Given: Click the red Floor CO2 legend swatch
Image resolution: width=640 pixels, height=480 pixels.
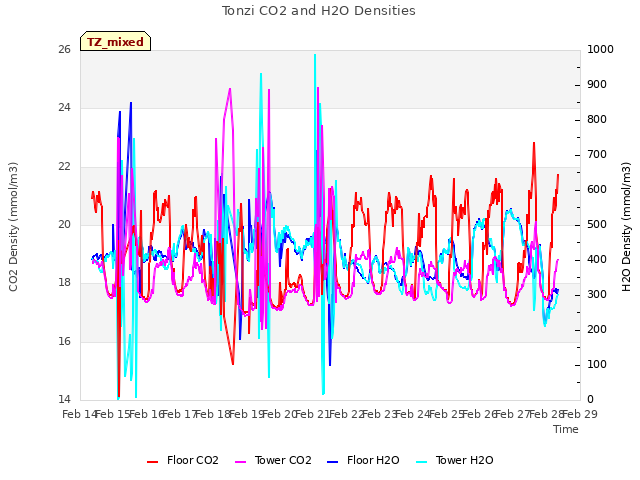Looking at the screenshot, I should pyautogui.click(x=153, y=462).
